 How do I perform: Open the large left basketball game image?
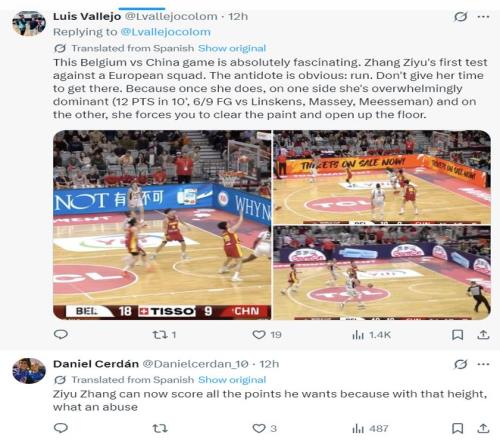point(162,225)
